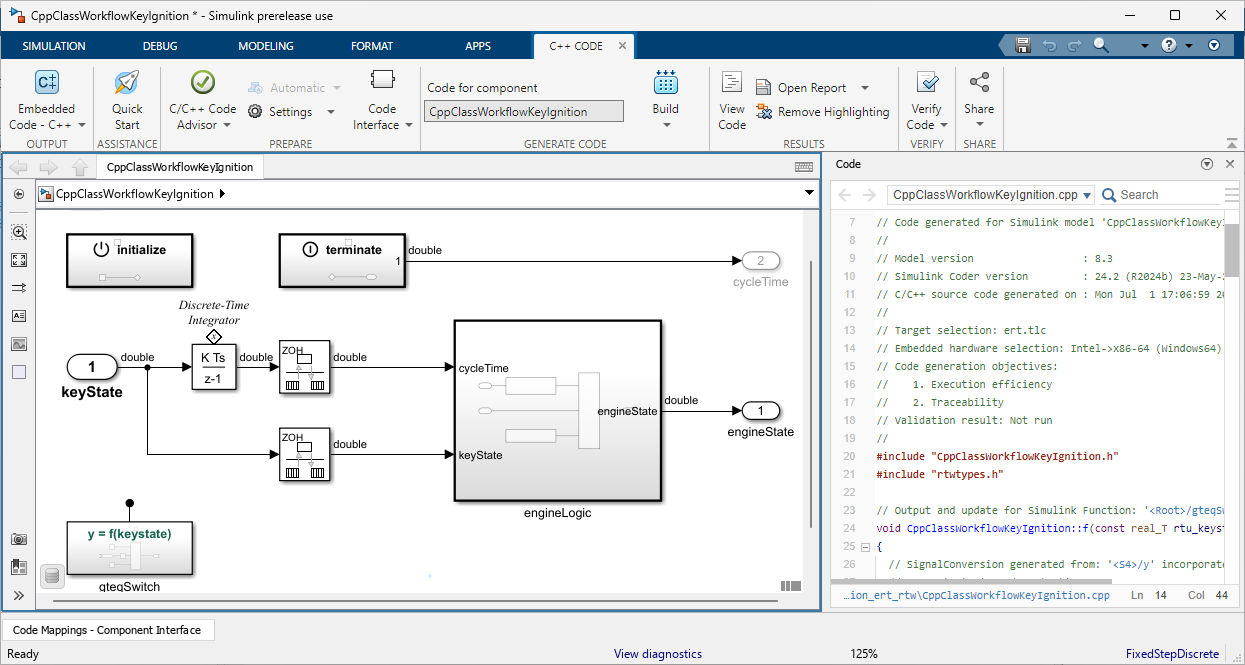The height and width of the screenshot is (665, 1245).
Task: Expand the Open Report dropdown arrow
Action: [x=865, y=88]
